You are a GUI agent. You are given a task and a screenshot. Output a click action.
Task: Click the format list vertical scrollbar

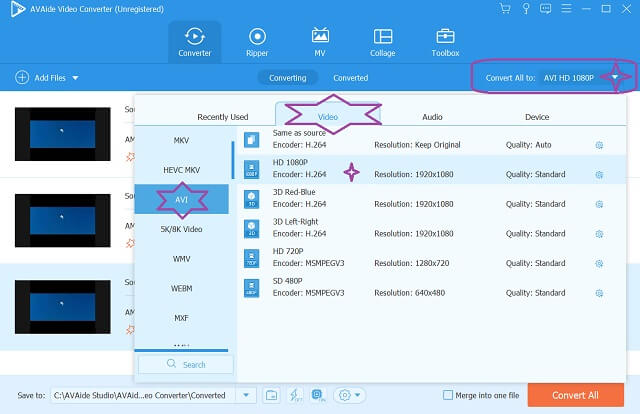[x=233, y=160]
